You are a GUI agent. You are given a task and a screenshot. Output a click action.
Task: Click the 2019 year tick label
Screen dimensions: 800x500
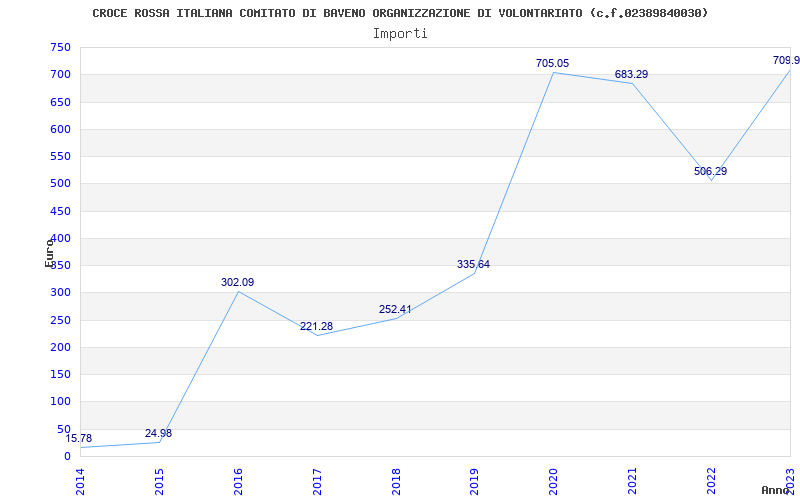(474, 482)
